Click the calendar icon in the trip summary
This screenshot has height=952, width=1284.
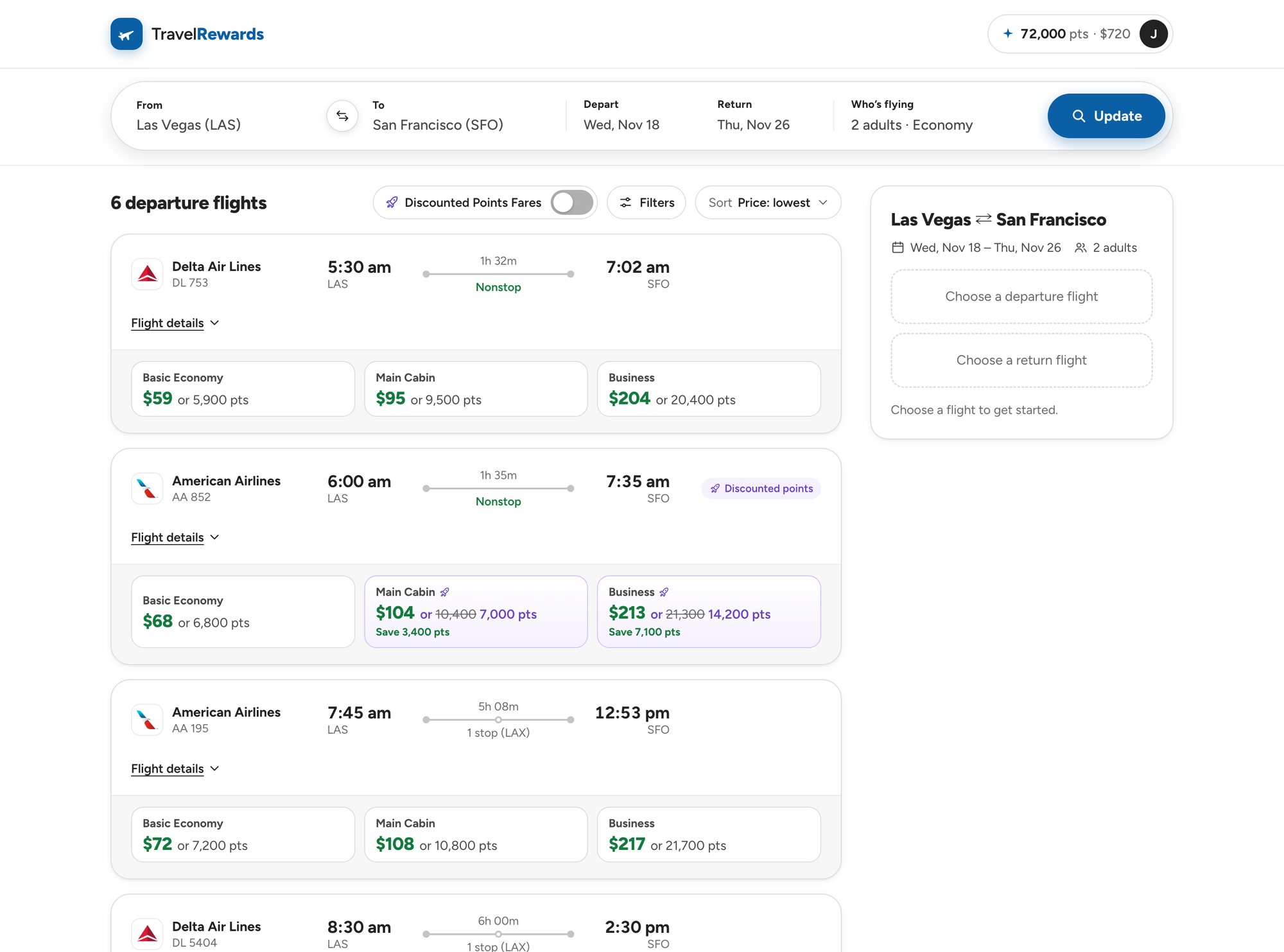[898, 248]
